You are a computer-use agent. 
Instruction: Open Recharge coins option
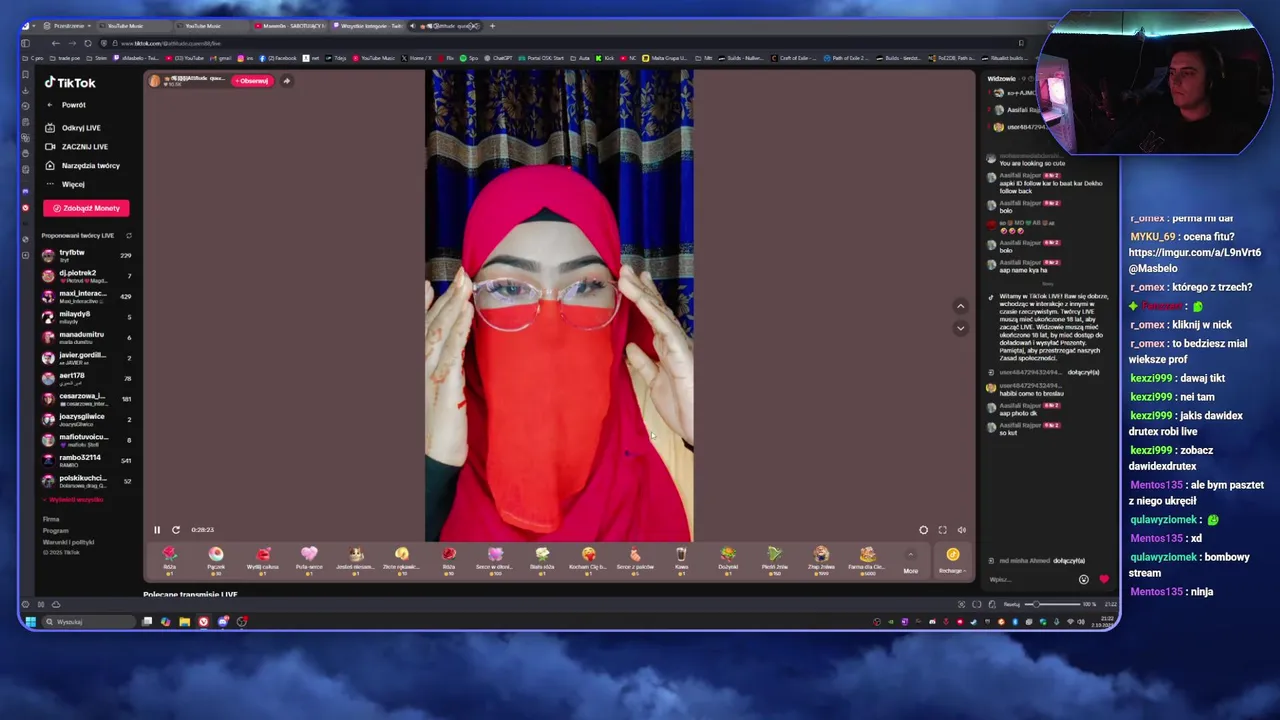click(952, 560)
